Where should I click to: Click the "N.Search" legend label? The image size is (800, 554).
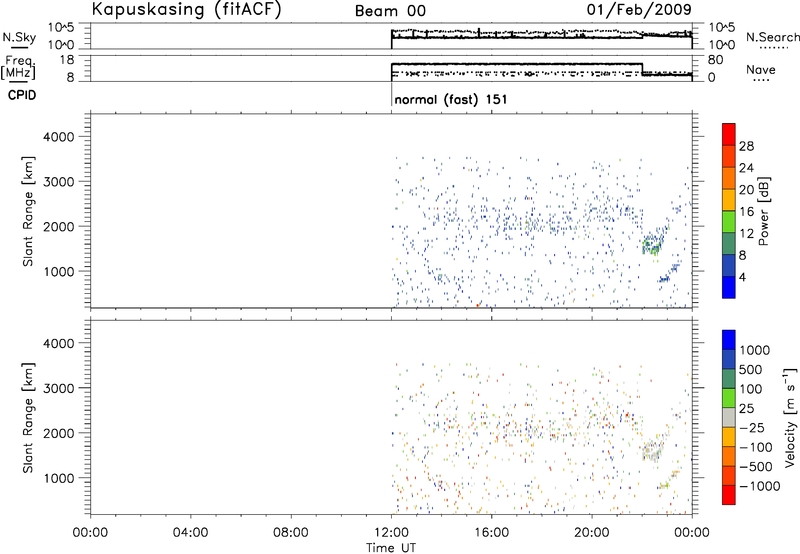pyautogui.click(x=773, y=37)
